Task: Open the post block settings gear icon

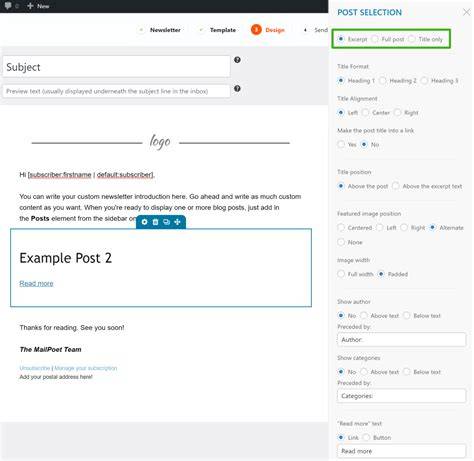Action: tap(144, 222)
